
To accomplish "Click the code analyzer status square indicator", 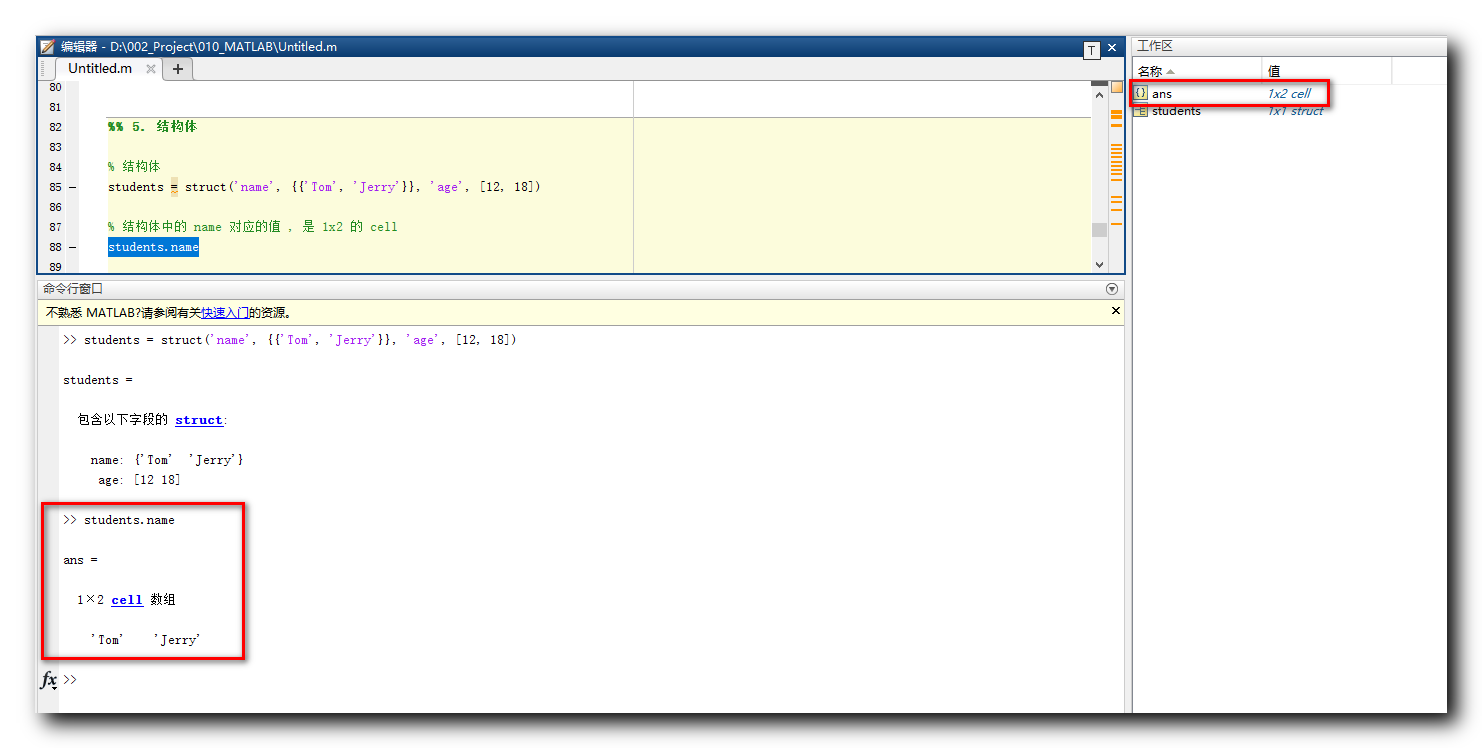I will tap(1117, 87).
